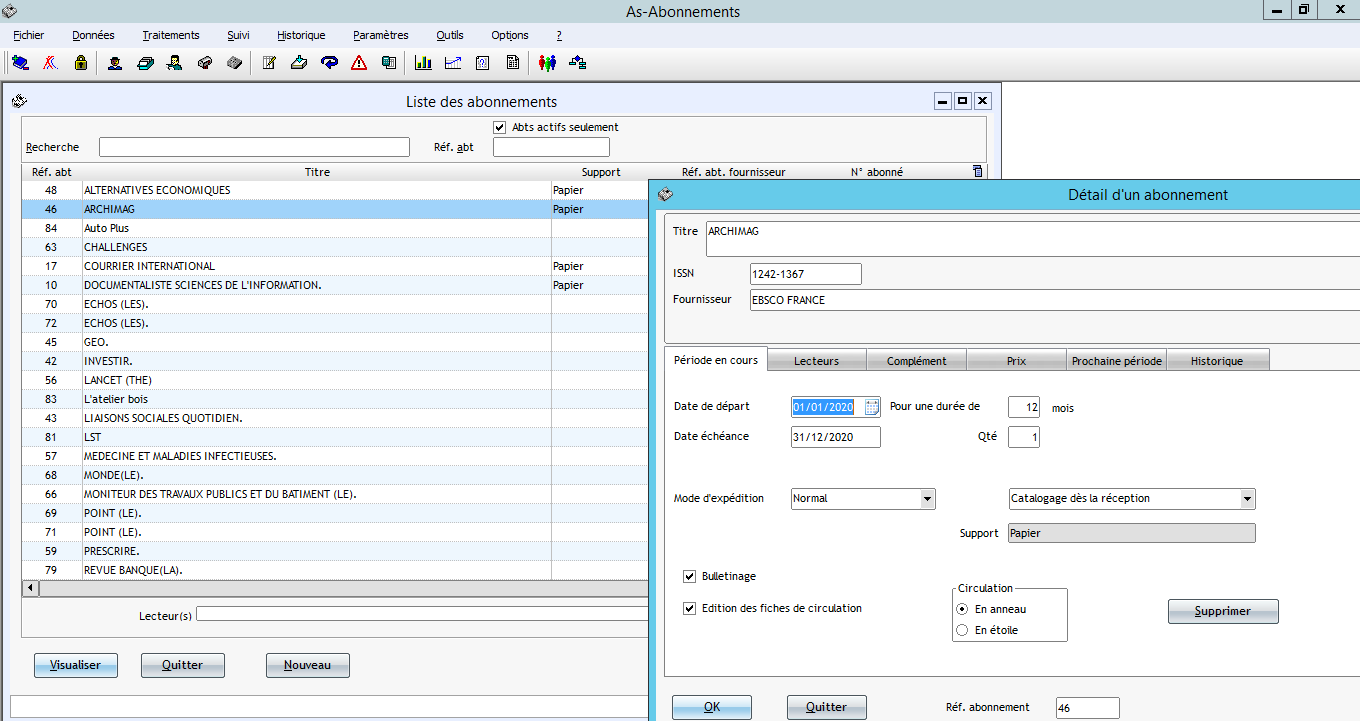
Task: Click the As-Abonnements application icon in title bar
Action: (10, 10)
